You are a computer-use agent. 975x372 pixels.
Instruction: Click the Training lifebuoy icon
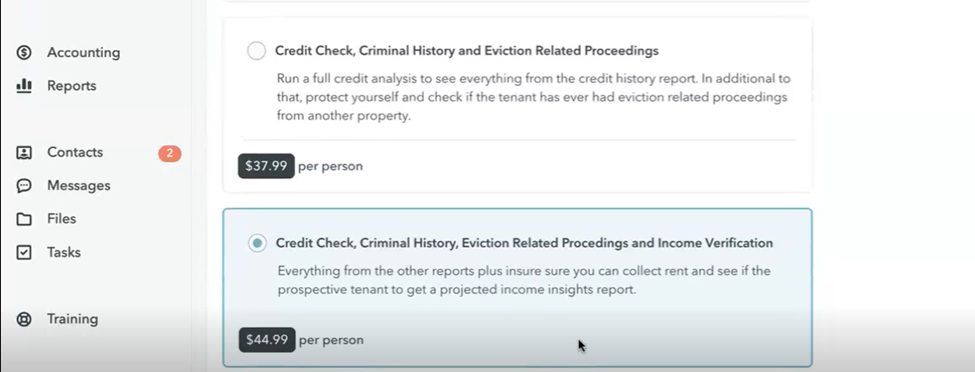tap(24, 319)
